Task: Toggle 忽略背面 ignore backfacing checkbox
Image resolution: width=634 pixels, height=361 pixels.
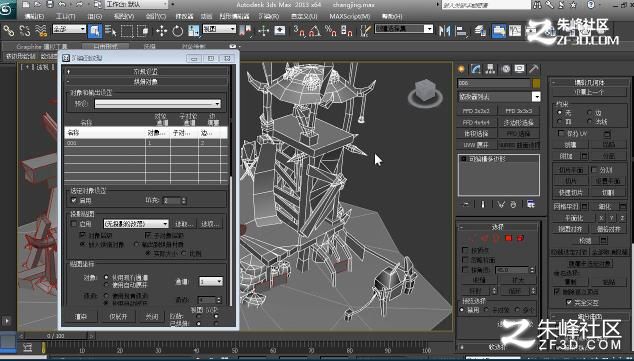Action: tap(465, 260)
